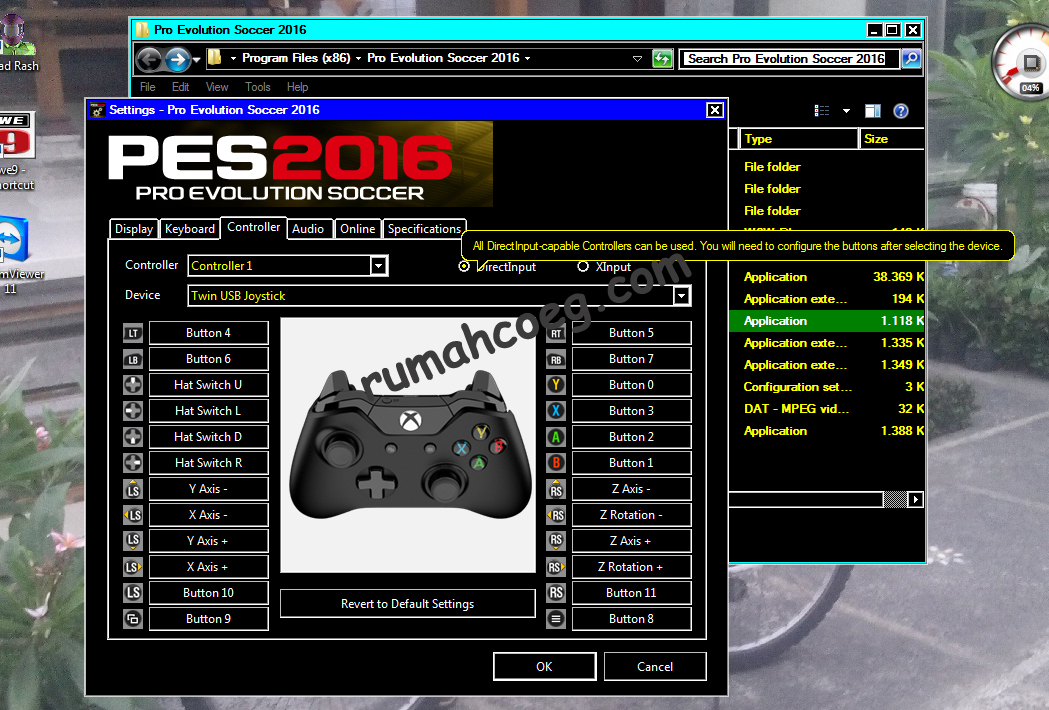The height and width of the screenshot is (710, 1049).
Task: Switch to the Display tab
Action: tap(134, 229)
